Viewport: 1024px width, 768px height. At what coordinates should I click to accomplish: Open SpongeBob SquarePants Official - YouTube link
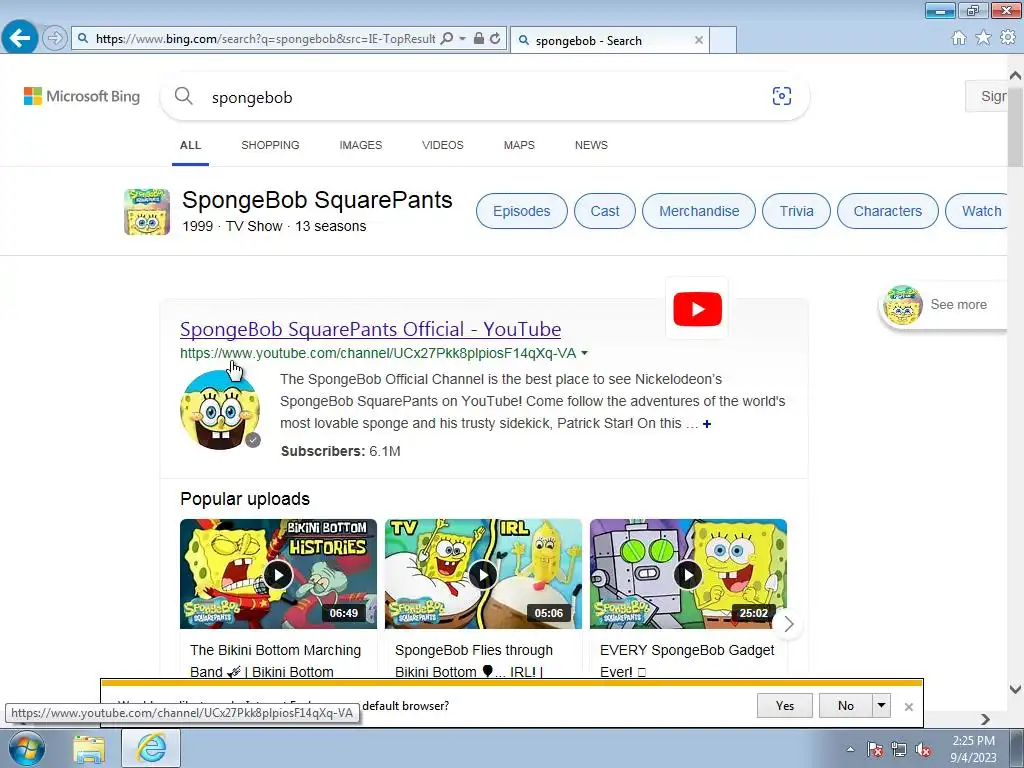[x=370, y=329]
